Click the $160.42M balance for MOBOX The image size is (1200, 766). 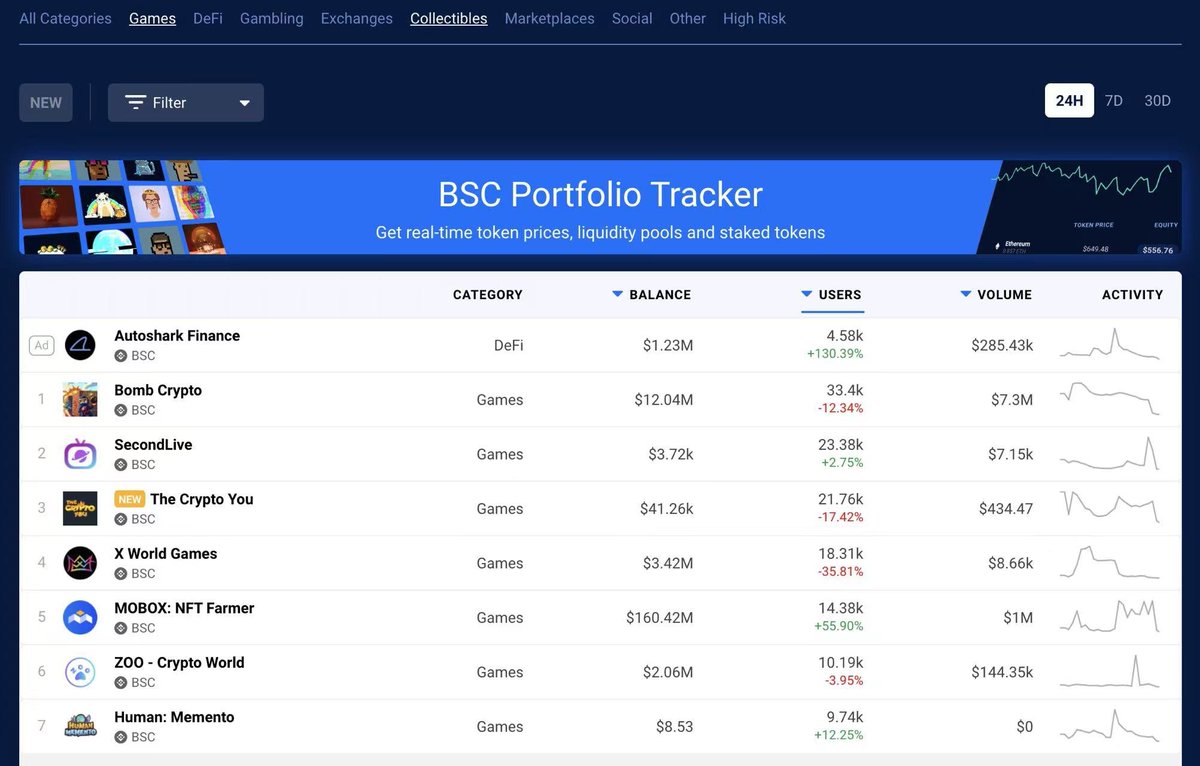click(x=660, y=618)
